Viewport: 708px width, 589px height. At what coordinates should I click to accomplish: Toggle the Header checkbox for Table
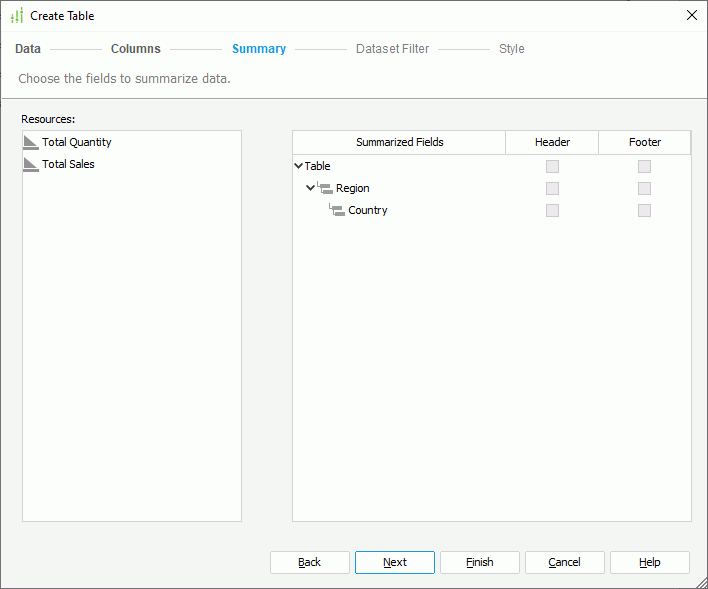point(552,167)
